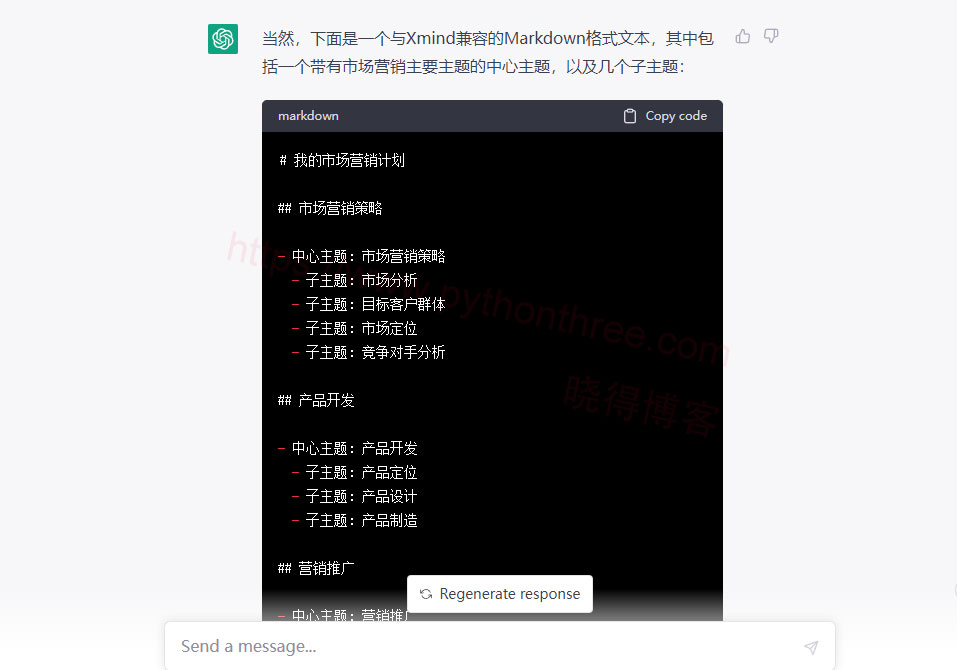
Task: Click the line '子主题：产品定位'
Action: (361, 473)
